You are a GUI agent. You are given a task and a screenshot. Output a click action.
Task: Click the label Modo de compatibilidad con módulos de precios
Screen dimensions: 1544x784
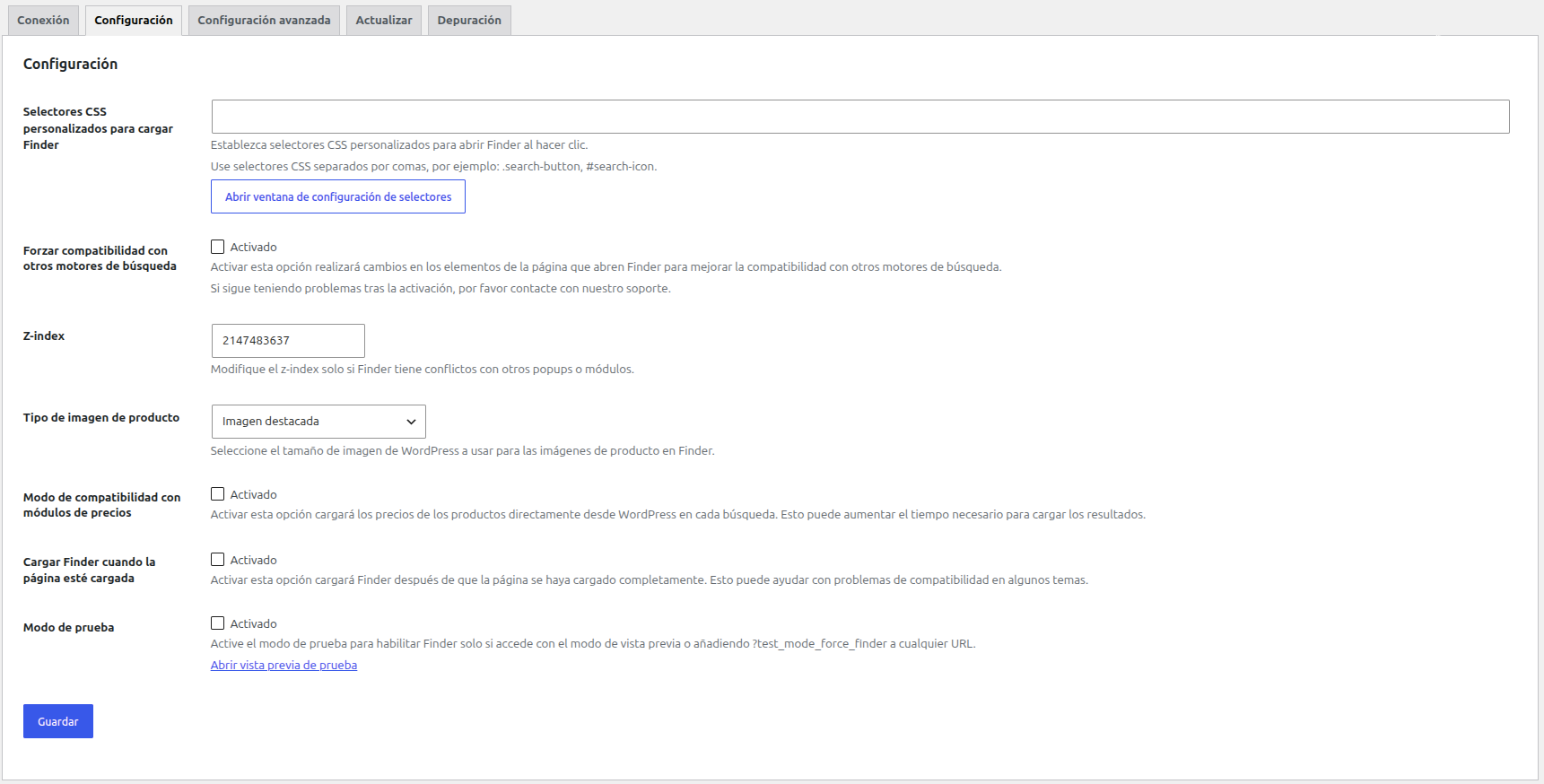102,505
